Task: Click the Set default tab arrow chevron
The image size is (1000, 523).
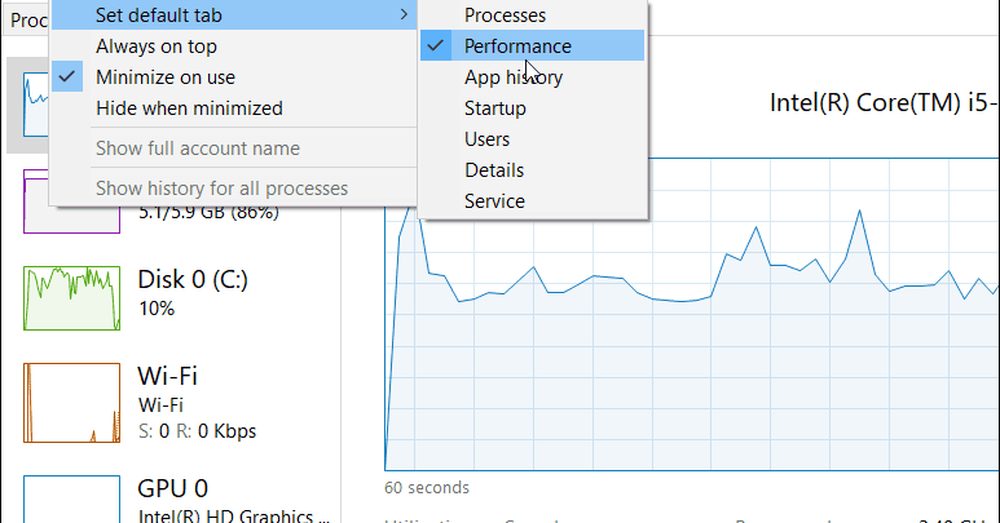Action: point(404,15)
